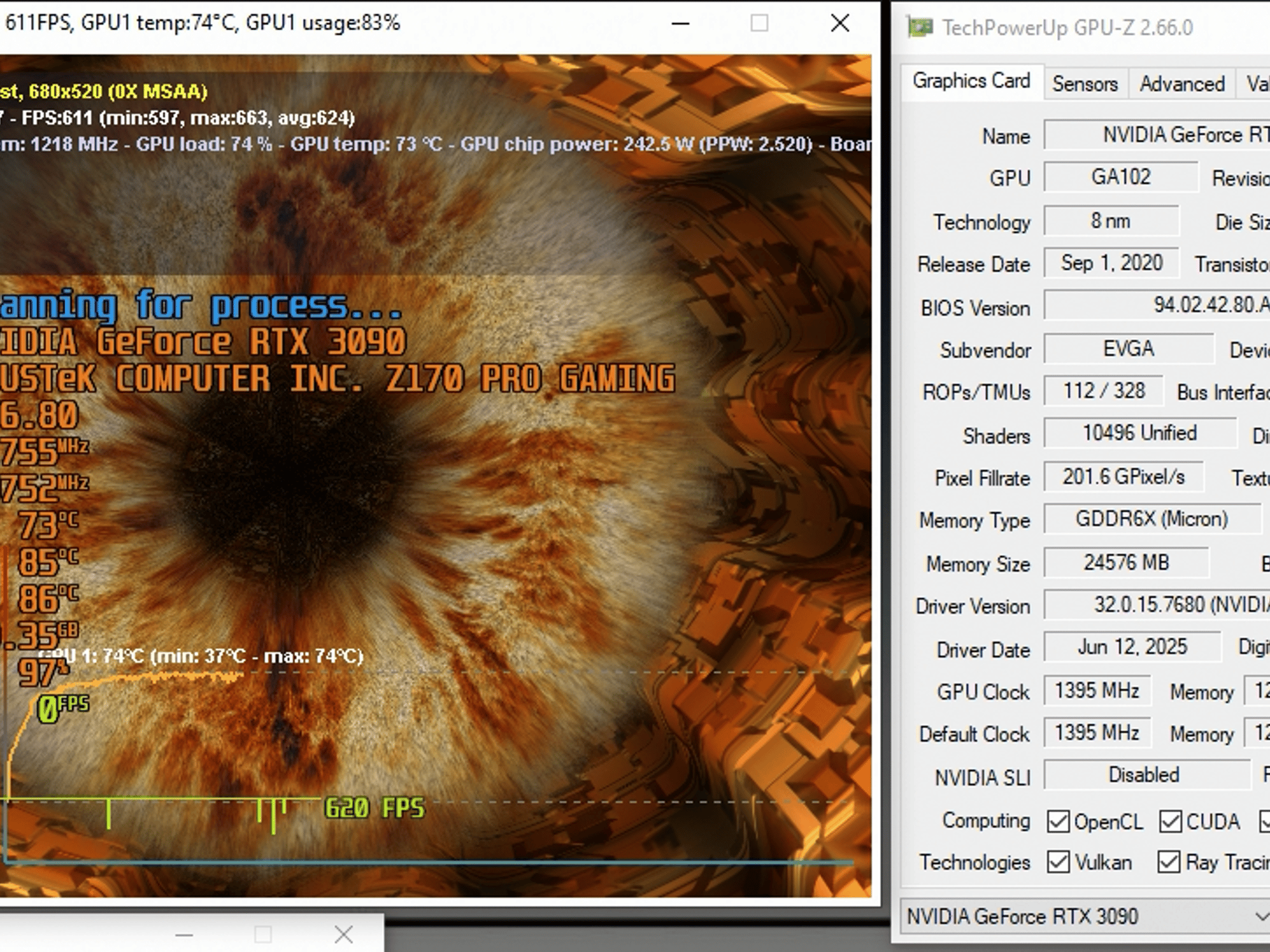Click the ROPs/TMUs field 112 / 328
Screen dimensions: 1270x952
pyautogui.click(x=1104, y=391)
